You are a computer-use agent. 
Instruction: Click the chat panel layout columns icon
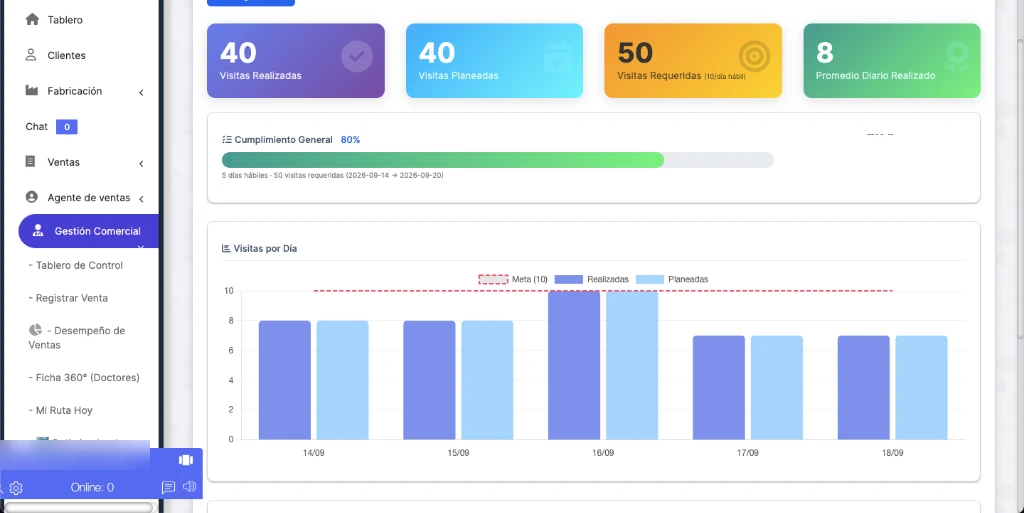pyautogui.click(x=186, y=460)
